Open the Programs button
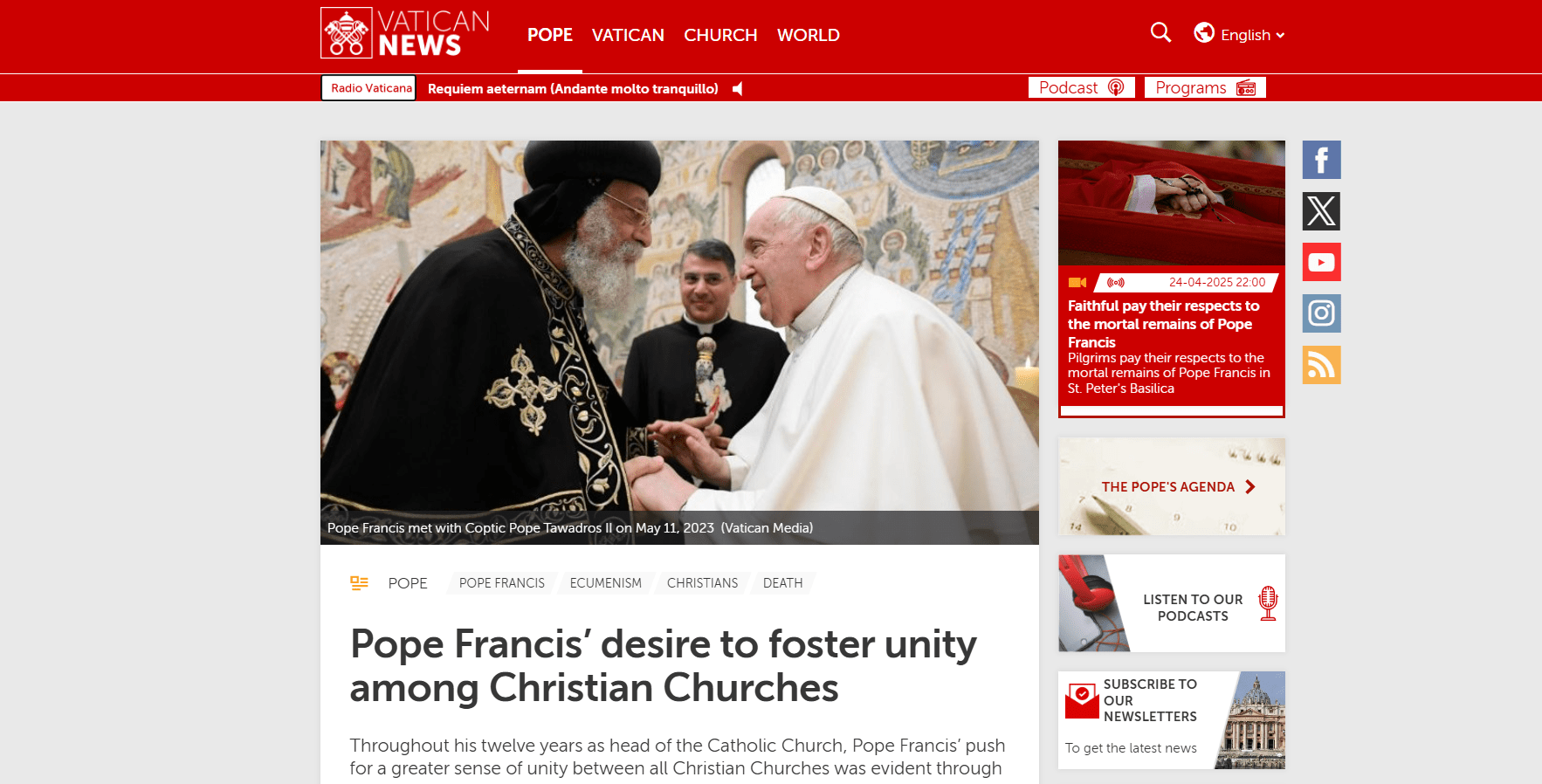Image resolution: width=1542 pixels, height=784 pixels. 1205,87
